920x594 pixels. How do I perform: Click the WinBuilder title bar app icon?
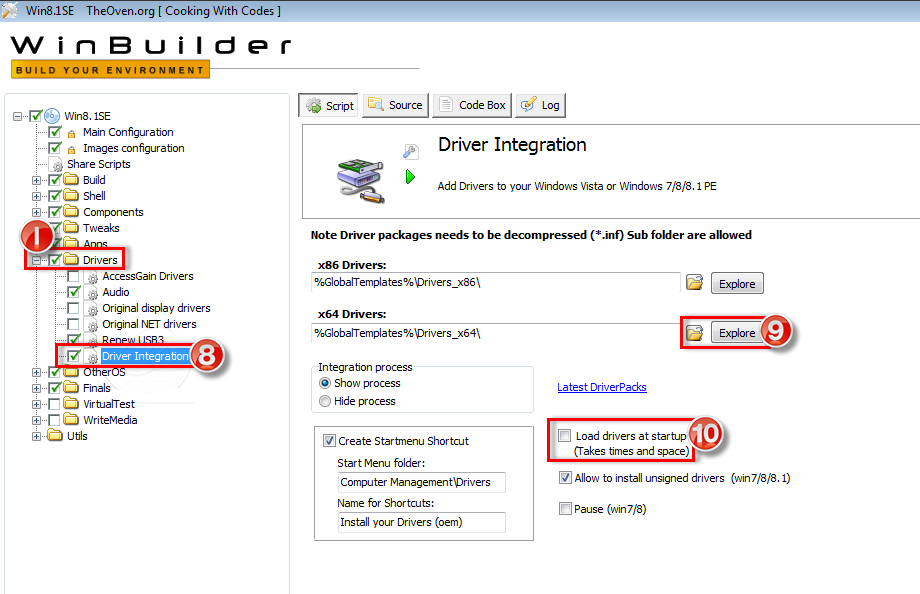[9, 10]
